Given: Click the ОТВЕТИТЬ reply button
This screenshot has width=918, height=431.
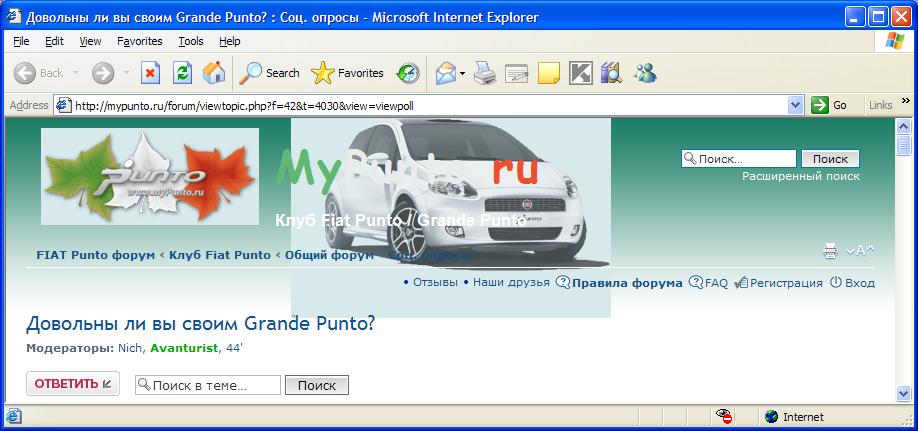Looking at the screenshot, I should pos(73,384).
